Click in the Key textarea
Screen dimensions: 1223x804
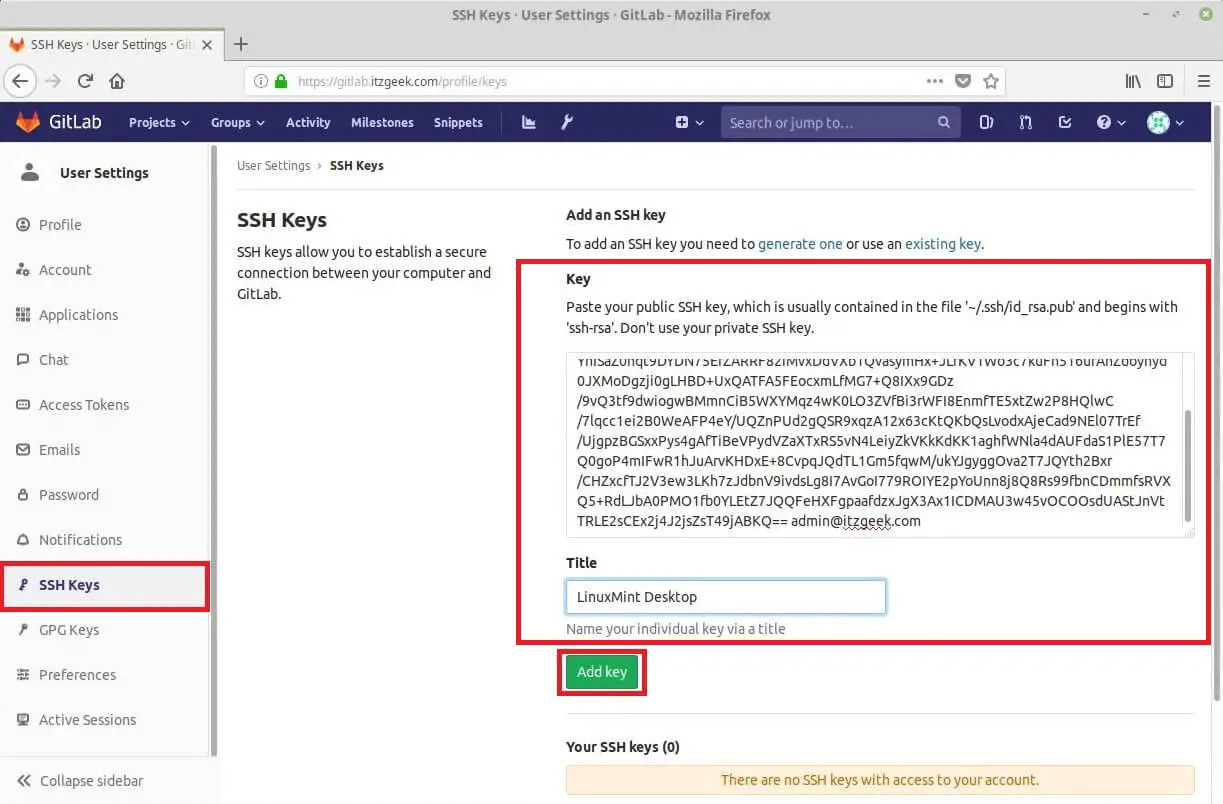point(873,444)
